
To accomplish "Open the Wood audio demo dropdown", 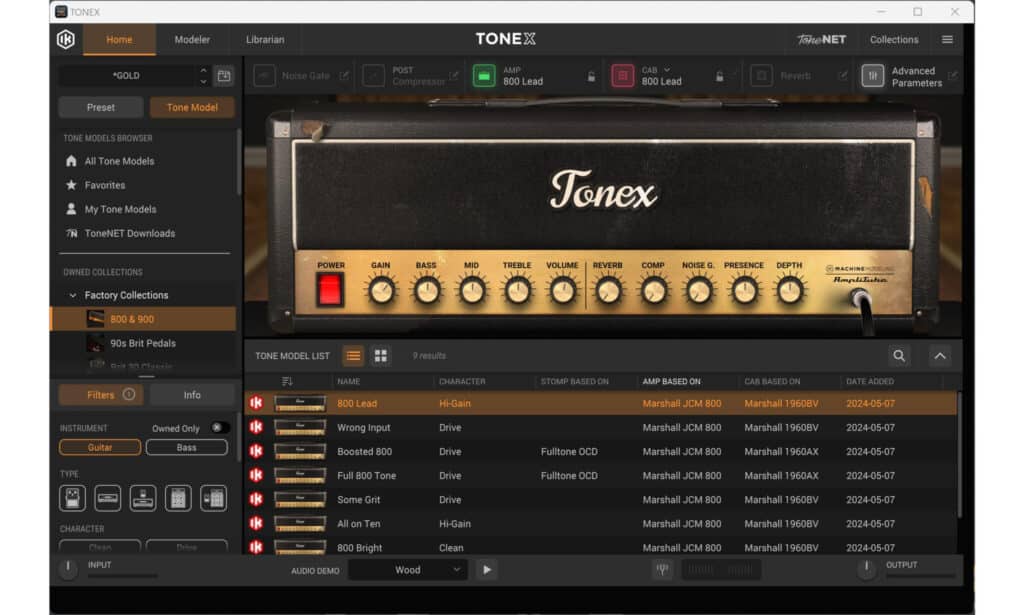I will 408,570.
